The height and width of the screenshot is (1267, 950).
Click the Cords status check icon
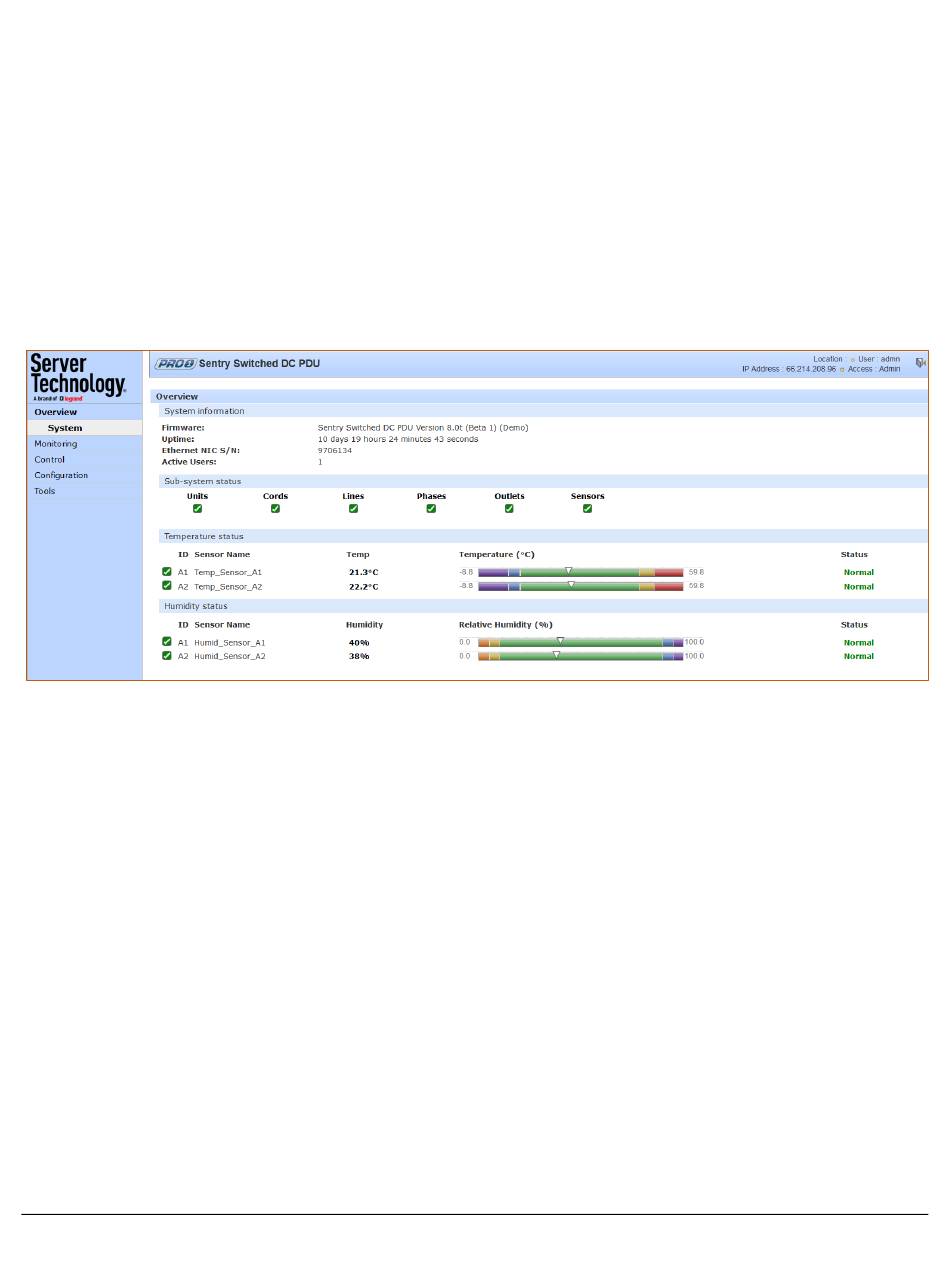point(275,509)
